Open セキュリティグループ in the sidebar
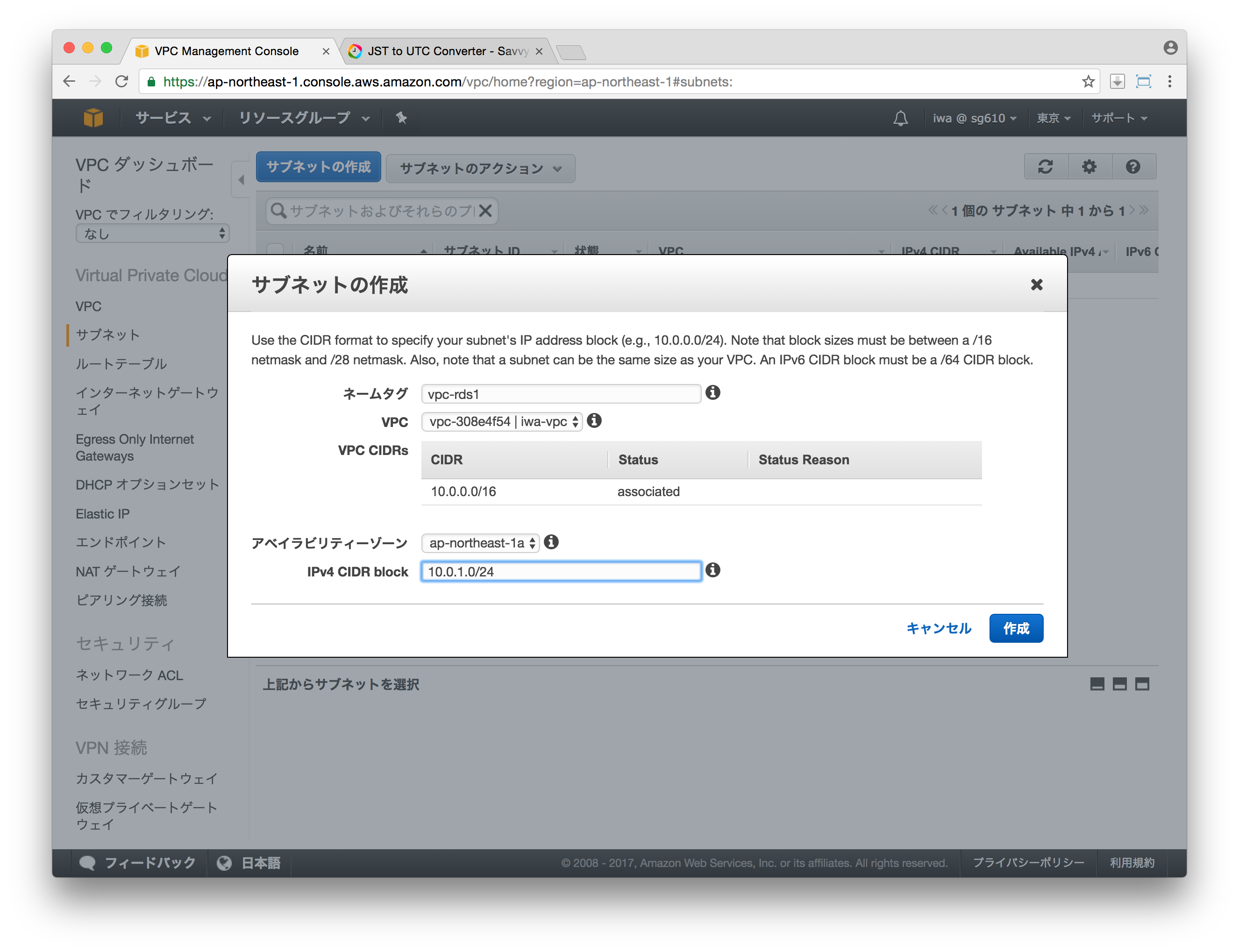1239x952 pixels. point(141,703)
